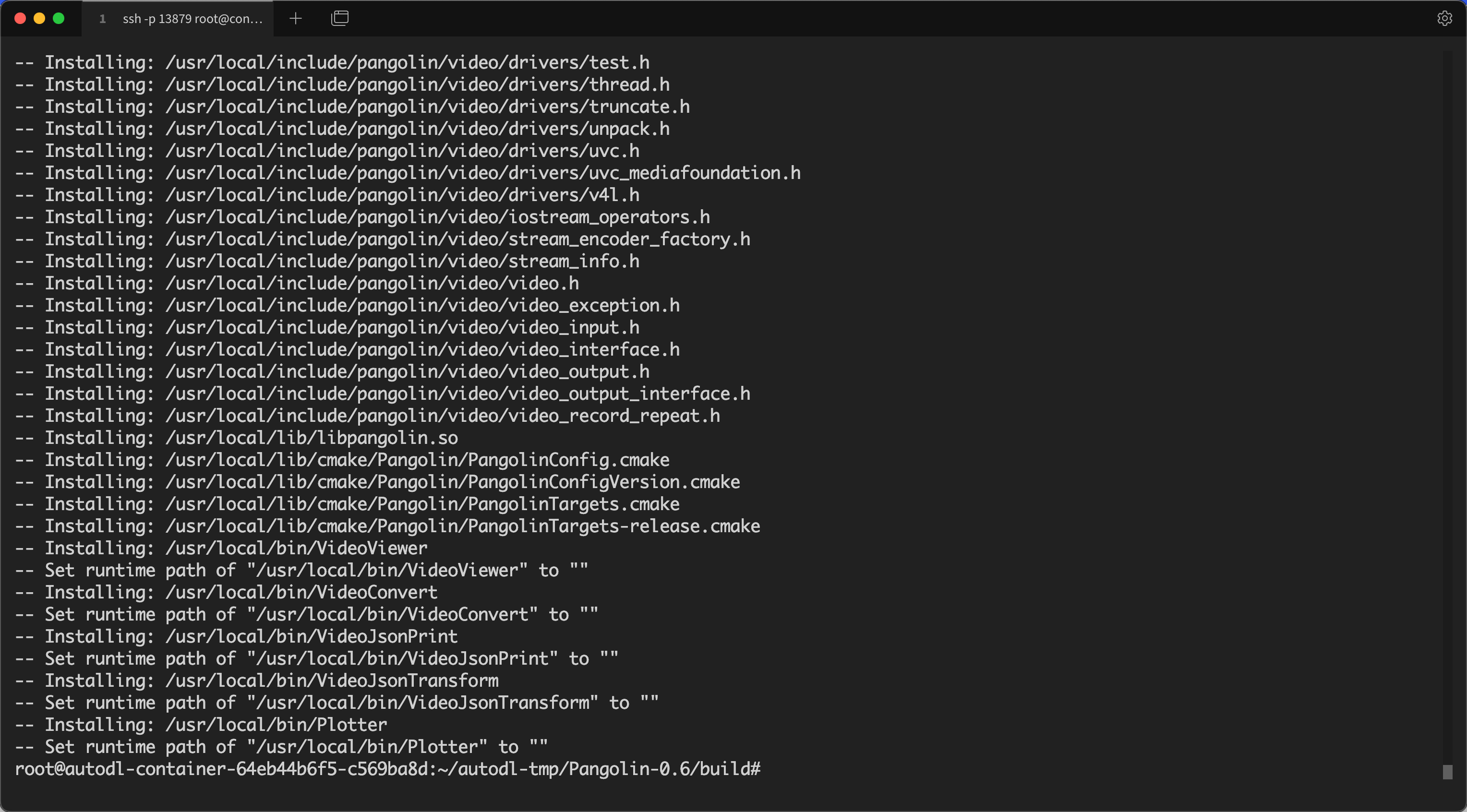
Task: Click the line Installing: /usr/local/bin/VideoConvert
Action: (x=226, y=593)
